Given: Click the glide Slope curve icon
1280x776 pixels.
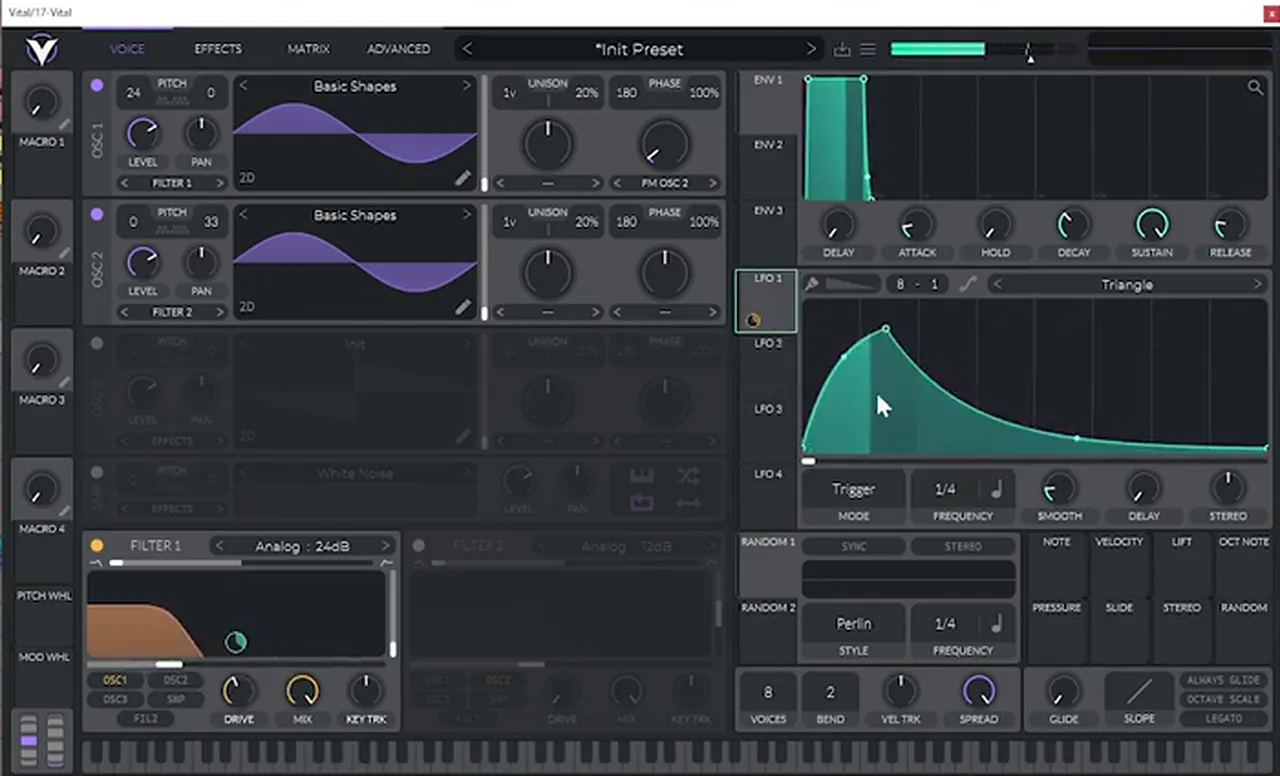Looking at the screenshot, I should (x=1139, y=690).
